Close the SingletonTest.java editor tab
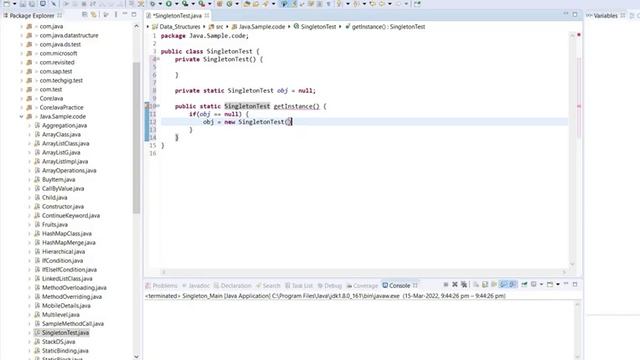 coord(207,16)
